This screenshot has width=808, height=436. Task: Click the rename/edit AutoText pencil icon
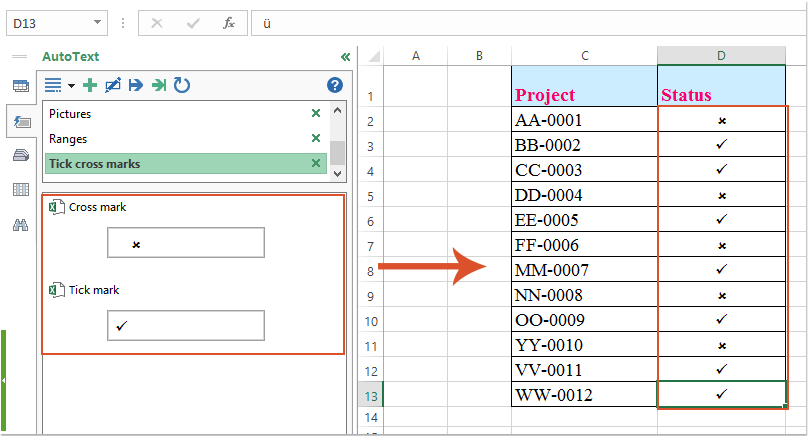113,85
